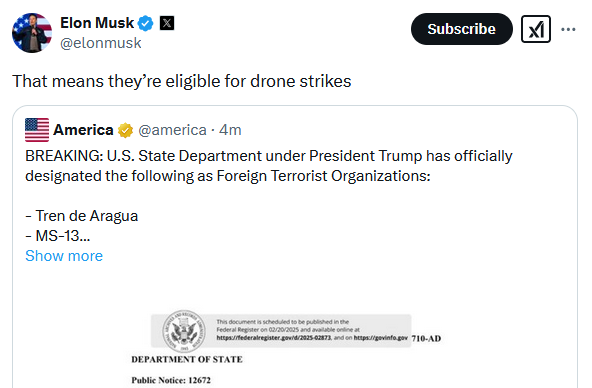Open the Elon Musk display name
This screenshot has height=388, width=592.
[97, 23]
